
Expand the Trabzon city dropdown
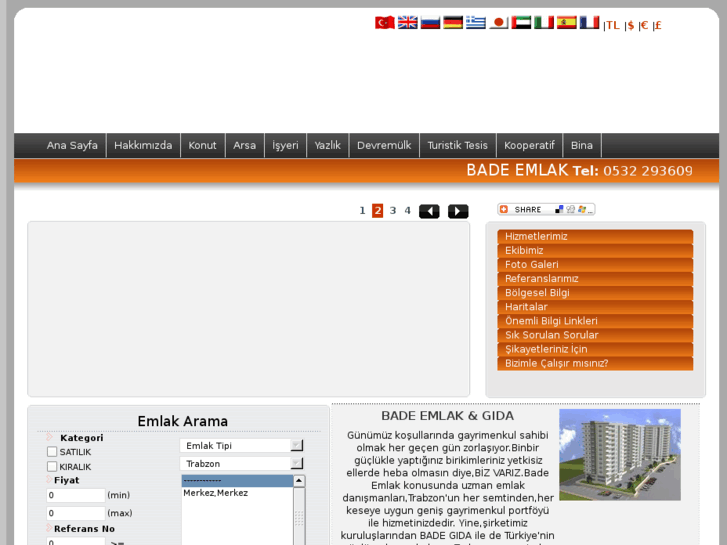(242, 464)
